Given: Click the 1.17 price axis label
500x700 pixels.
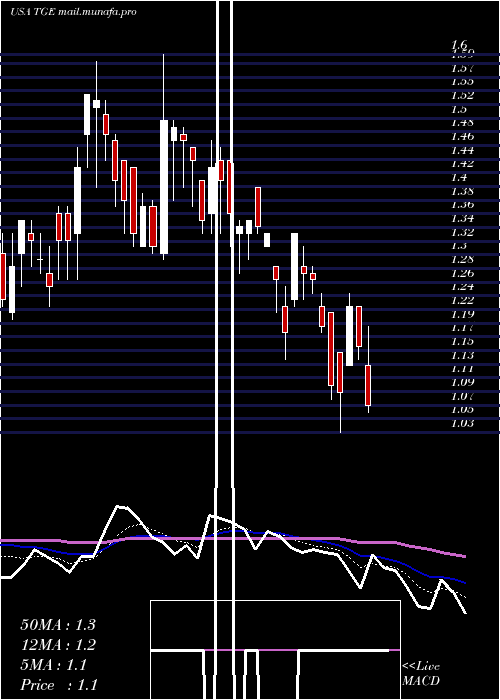Looking at the screenshot, I should (462, 328).
